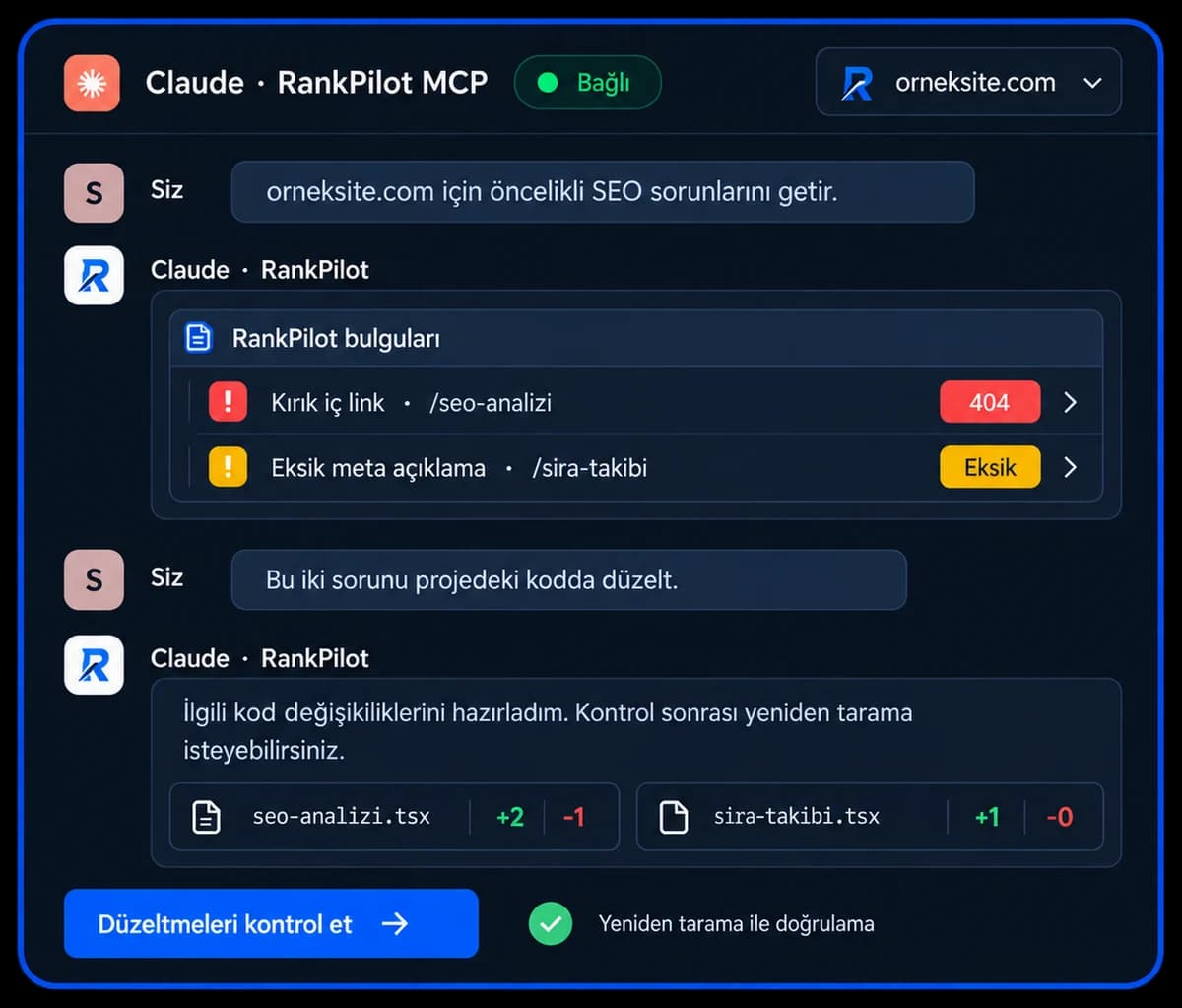
Task: Open the sira-takibi.tsx file change card
Action: point(870,817)
